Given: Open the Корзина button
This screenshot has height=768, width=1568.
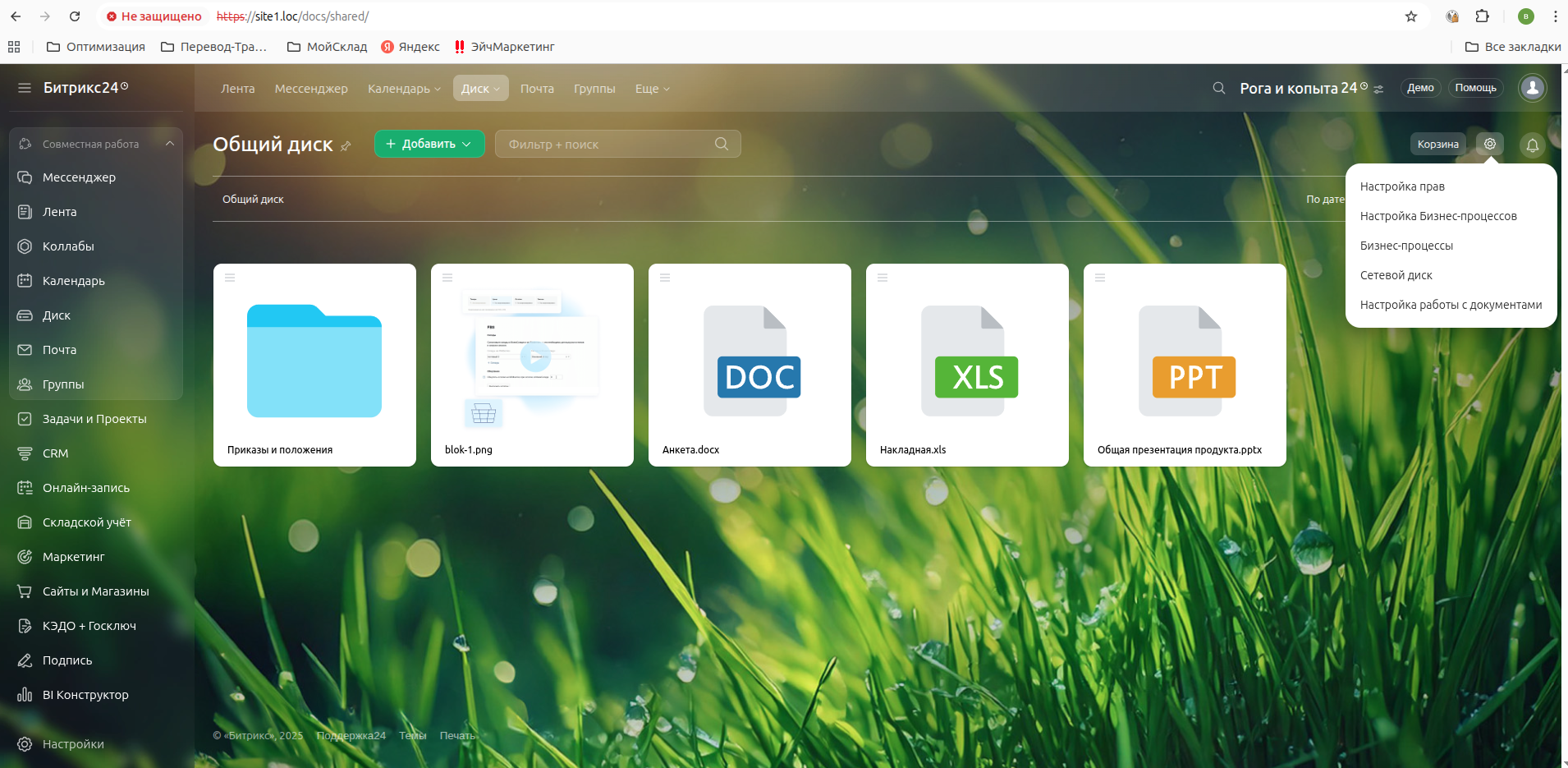Looking at the screenshot, I should (1437, 145).
